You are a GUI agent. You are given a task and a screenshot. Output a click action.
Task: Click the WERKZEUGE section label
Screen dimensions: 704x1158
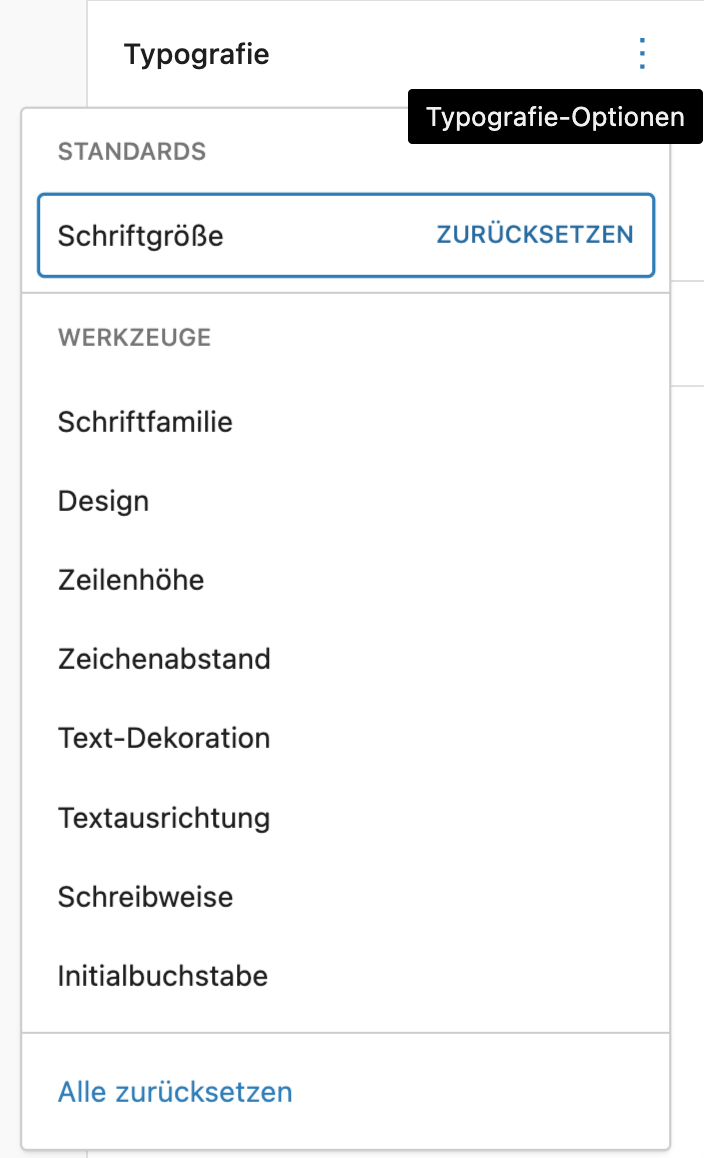coord(134,338)
